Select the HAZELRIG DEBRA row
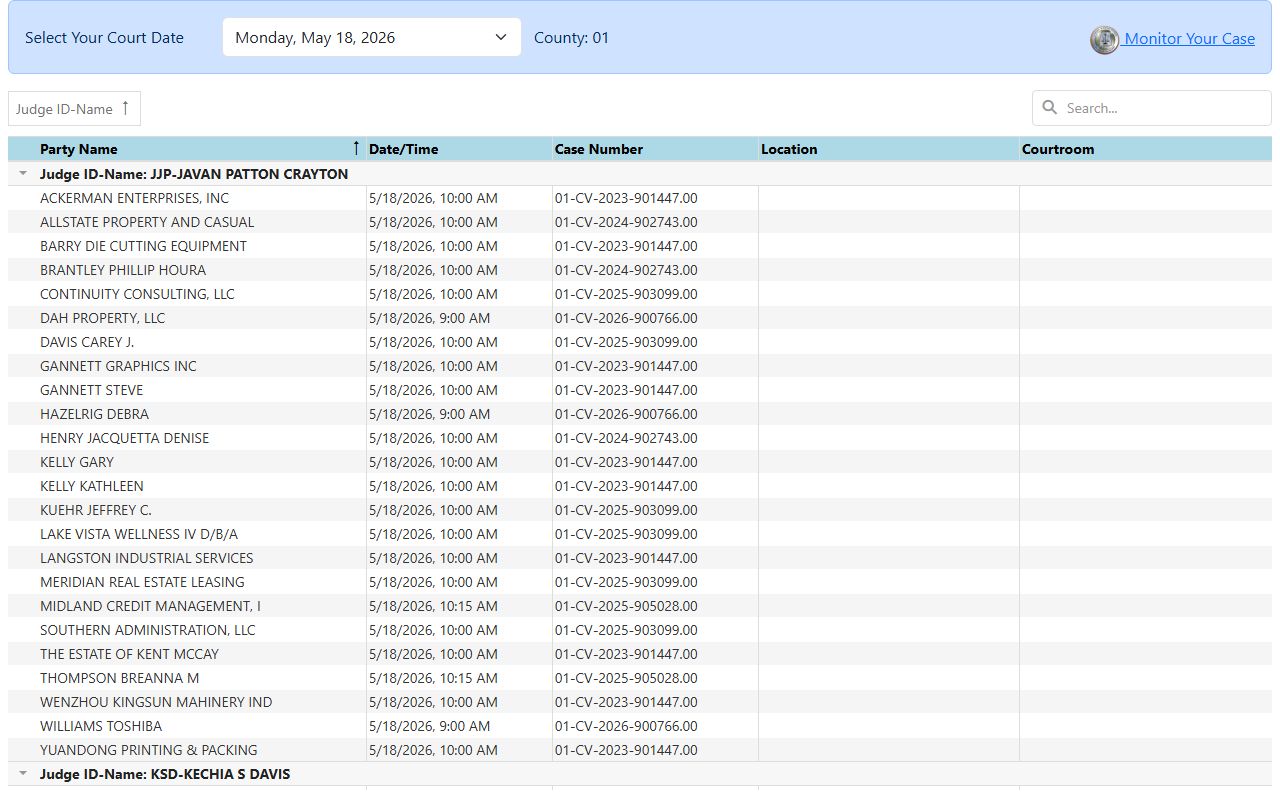Viewport: 1280px width, 800px height. pyautogui.click(x=640, y=414)
